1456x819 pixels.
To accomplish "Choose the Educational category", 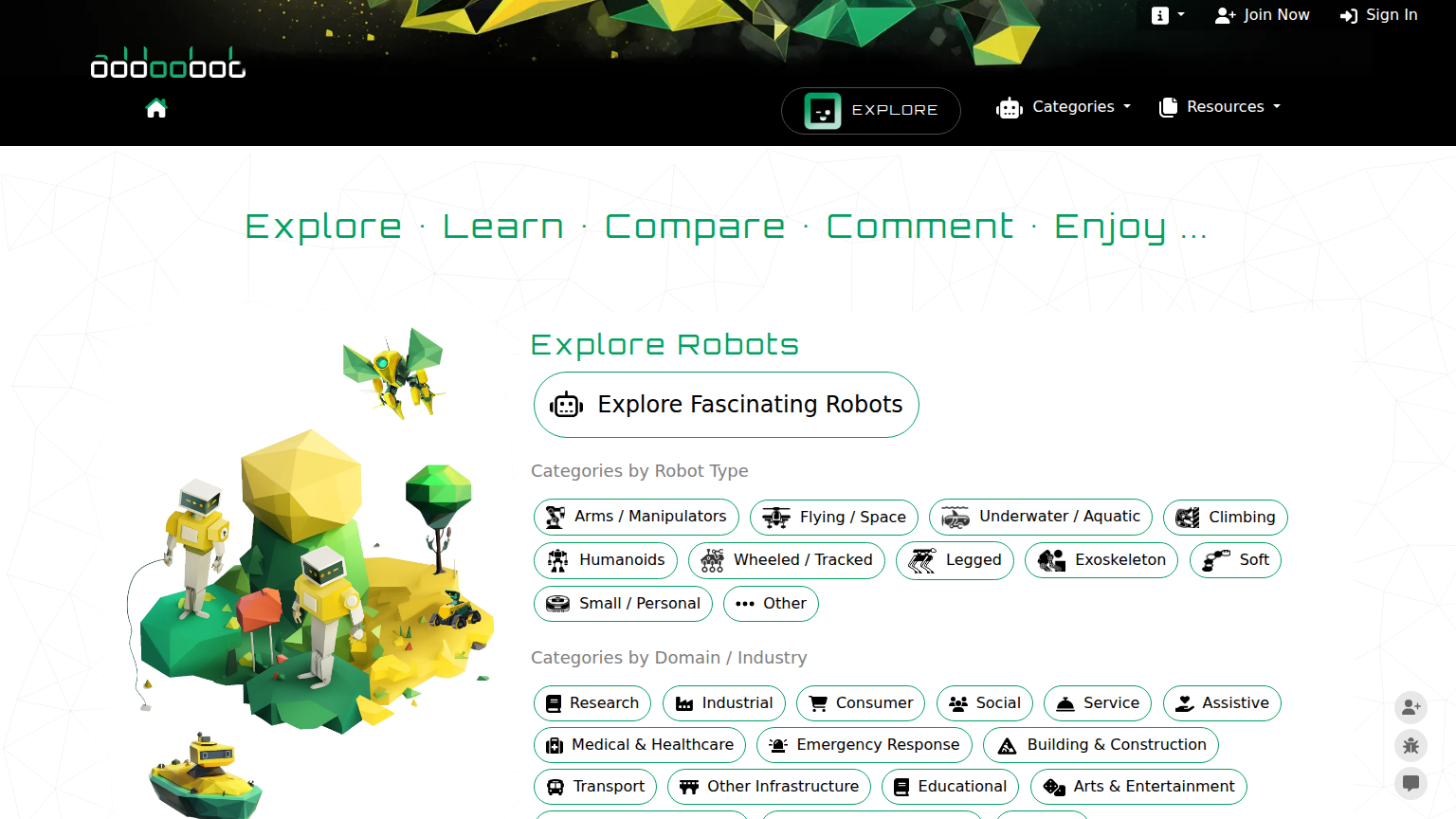I will (x=950, y=787).
